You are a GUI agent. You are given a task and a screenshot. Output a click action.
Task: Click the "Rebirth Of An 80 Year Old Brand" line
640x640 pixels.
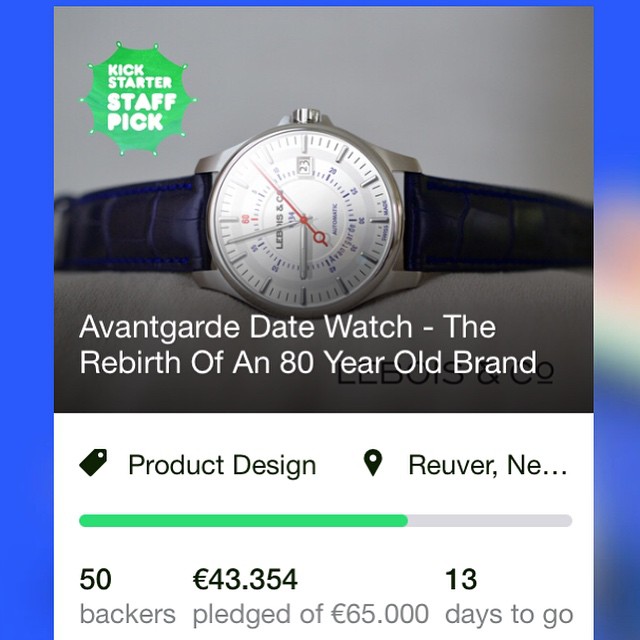(308, 362)
